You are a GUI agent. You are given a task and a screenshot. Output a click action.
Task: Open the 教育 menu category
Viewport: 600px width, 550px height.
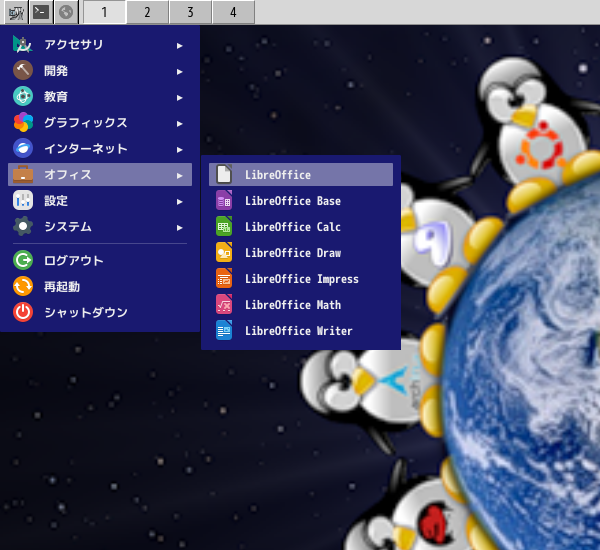tap(100, 96)
